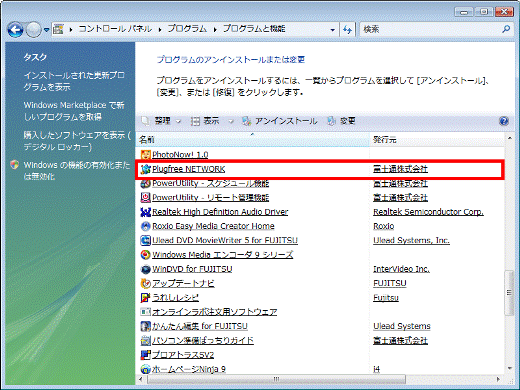
Task: Open the 整理 dropdown menu
Action: pos(178,121)
